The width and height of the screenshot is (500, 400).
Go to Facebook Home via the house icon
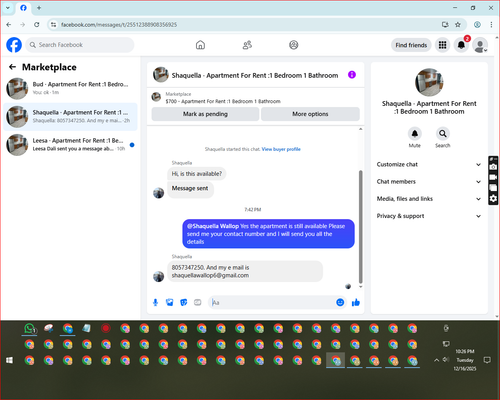coord(200,45)
